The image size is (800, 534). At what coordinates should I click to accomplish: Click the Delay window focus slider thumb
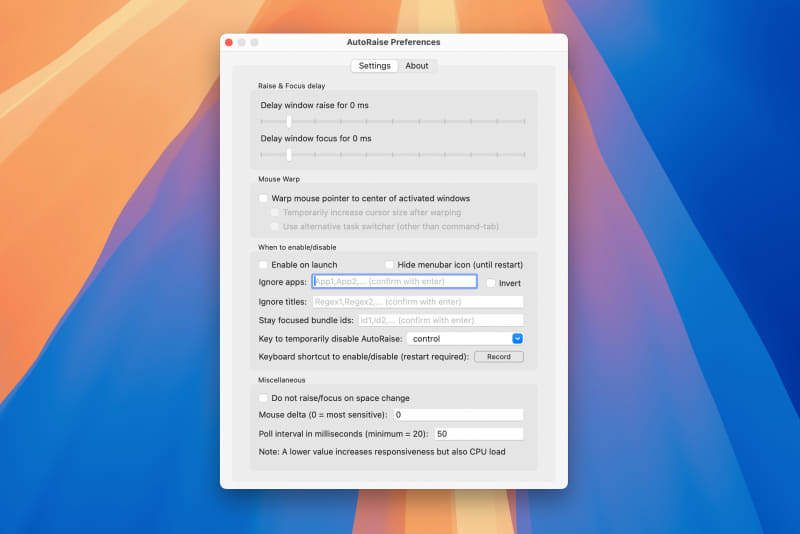289,155
